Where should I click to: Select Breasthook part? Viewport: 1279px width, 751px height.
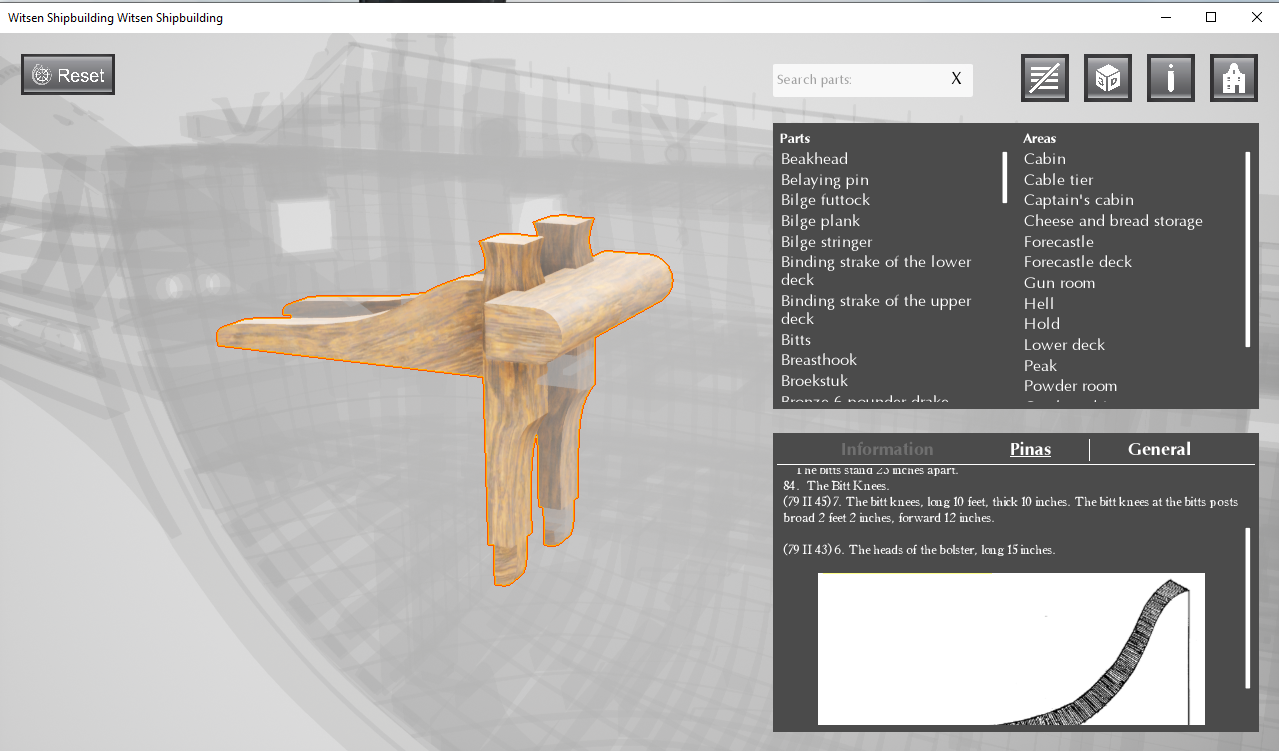pos(819,360)
